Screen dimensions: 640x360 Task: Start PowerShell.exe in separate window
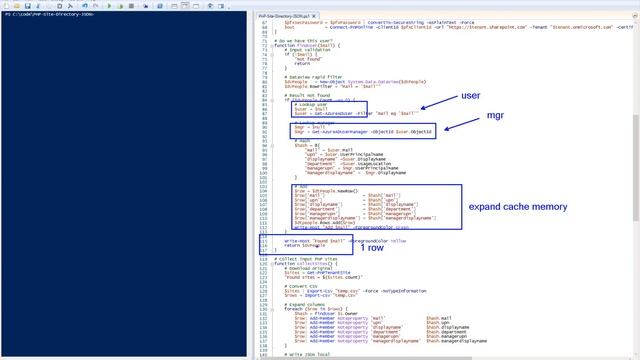(160, 6)
